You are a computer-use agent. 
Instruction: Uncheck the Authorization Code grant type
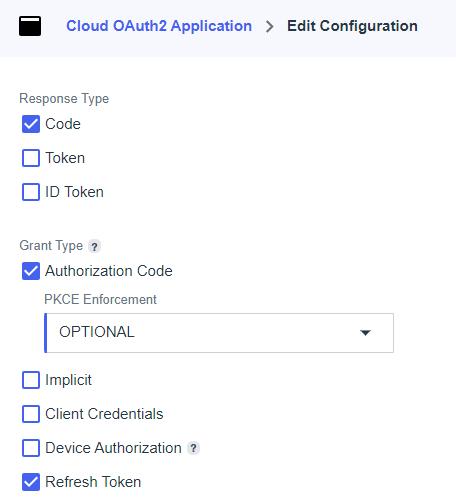(x=31, y=271)
